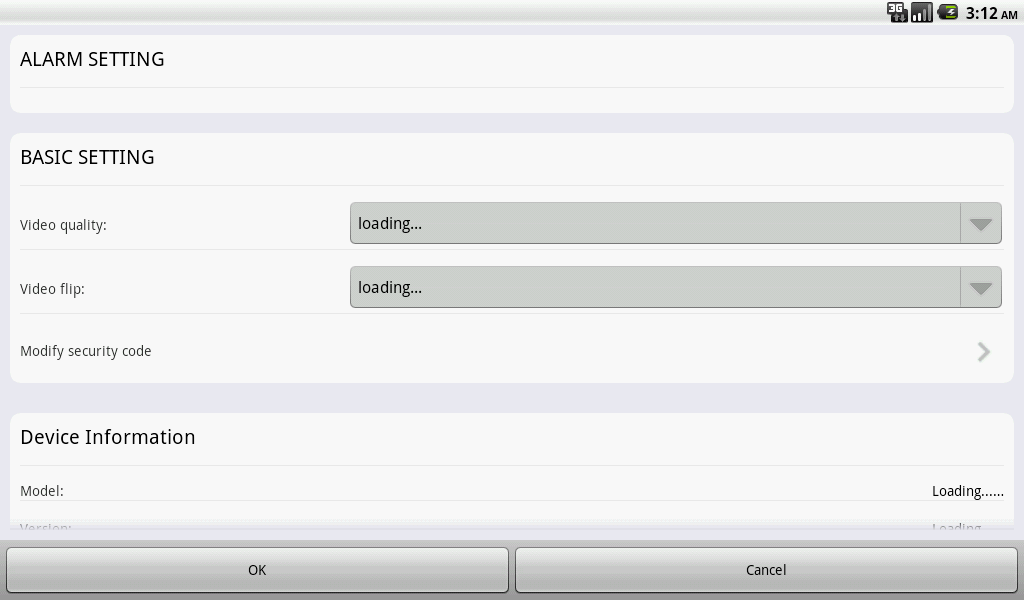Tap the battery charging icon
This screenshot has height=600, width=1024.
point(948,12)
